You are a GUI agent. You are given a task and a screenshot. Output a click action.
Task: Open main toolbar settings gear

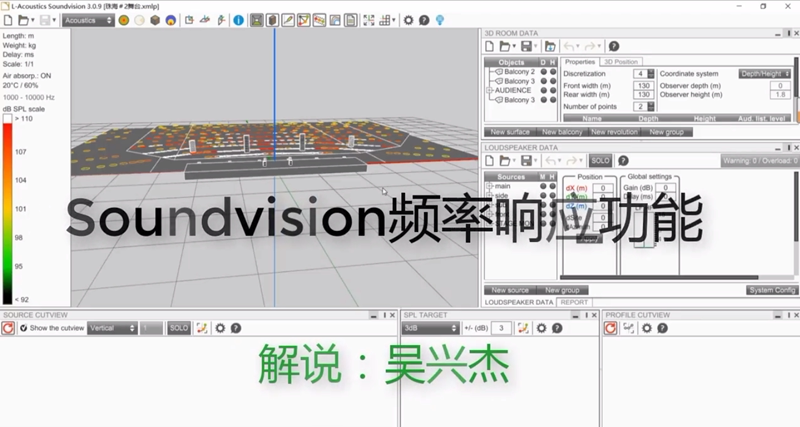(408, 20)
